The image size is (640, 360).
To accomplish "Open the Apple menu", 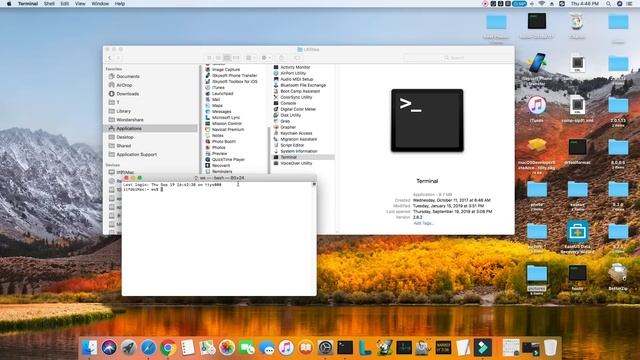I will [x=9, y=4].
